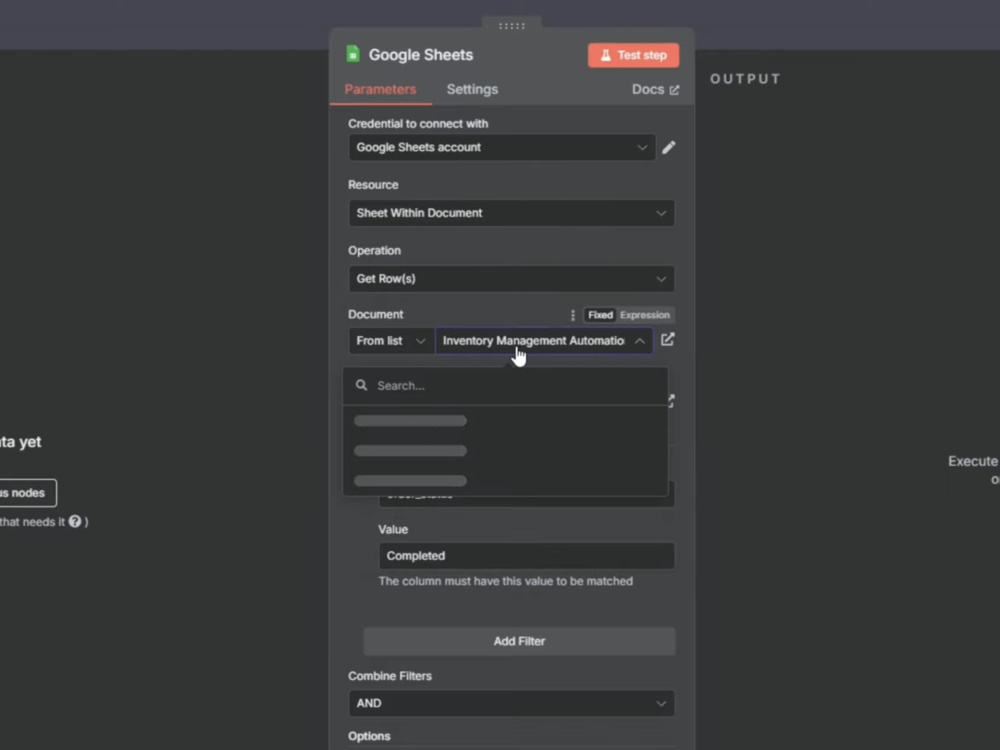This screenshot has width=1000, height=750.
Task: Switch to the Parameters tab
Action: click(x=380, y=89)
